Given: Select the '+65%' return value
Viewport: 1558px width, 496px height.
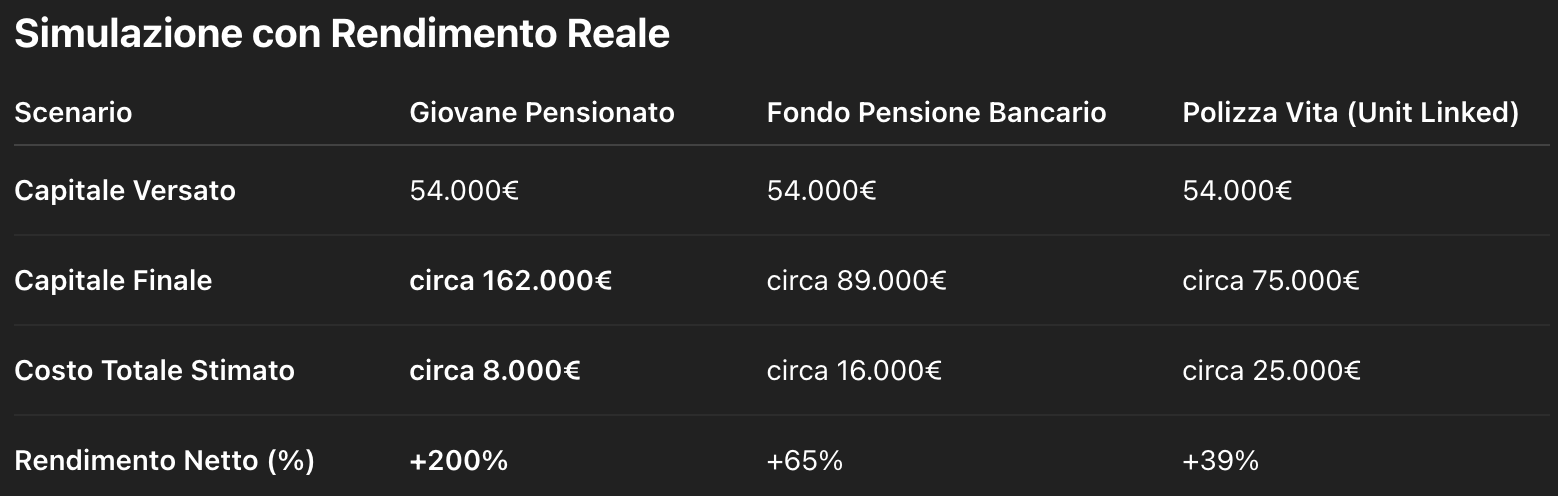Looking at the screenshot, I should pos(805,460).
